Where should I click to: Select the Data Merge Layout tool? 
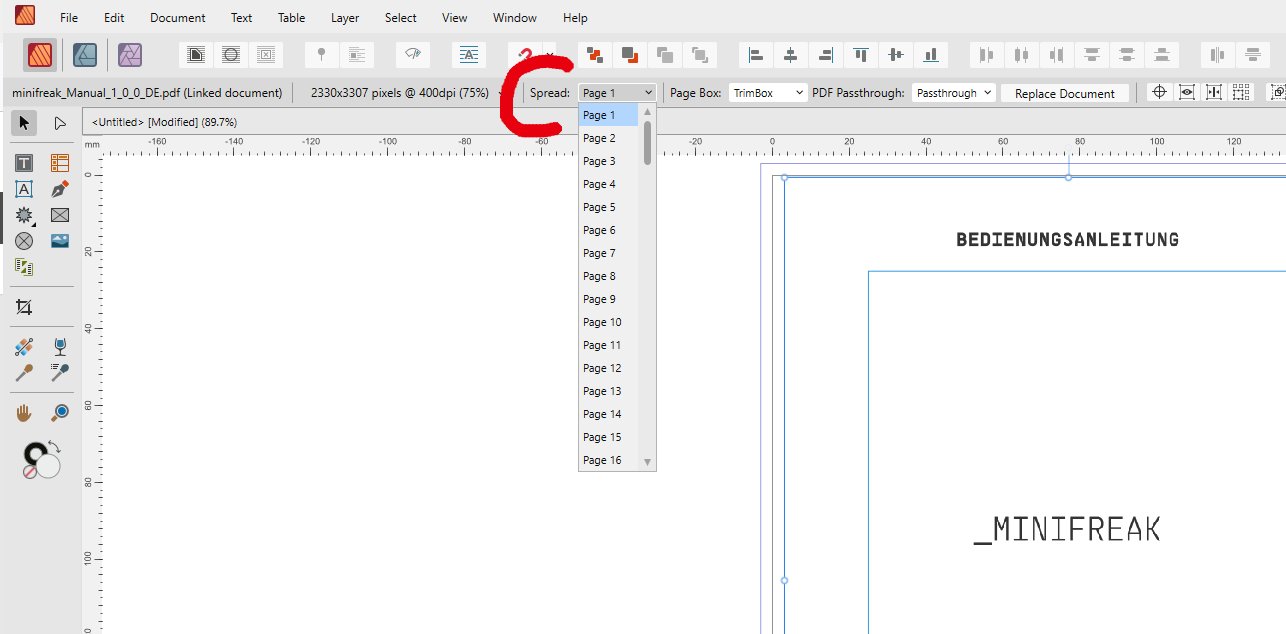[x=25, y=267]
